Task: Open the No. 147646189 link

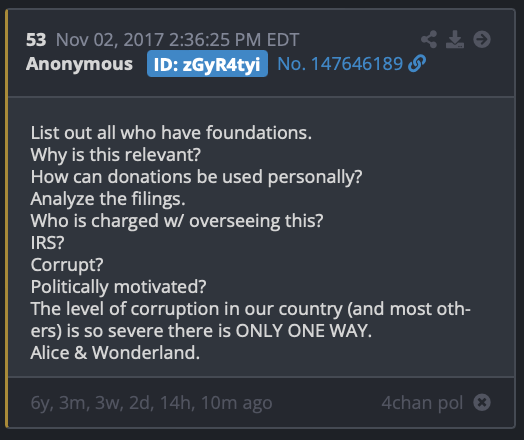Action: click(340, 64)
